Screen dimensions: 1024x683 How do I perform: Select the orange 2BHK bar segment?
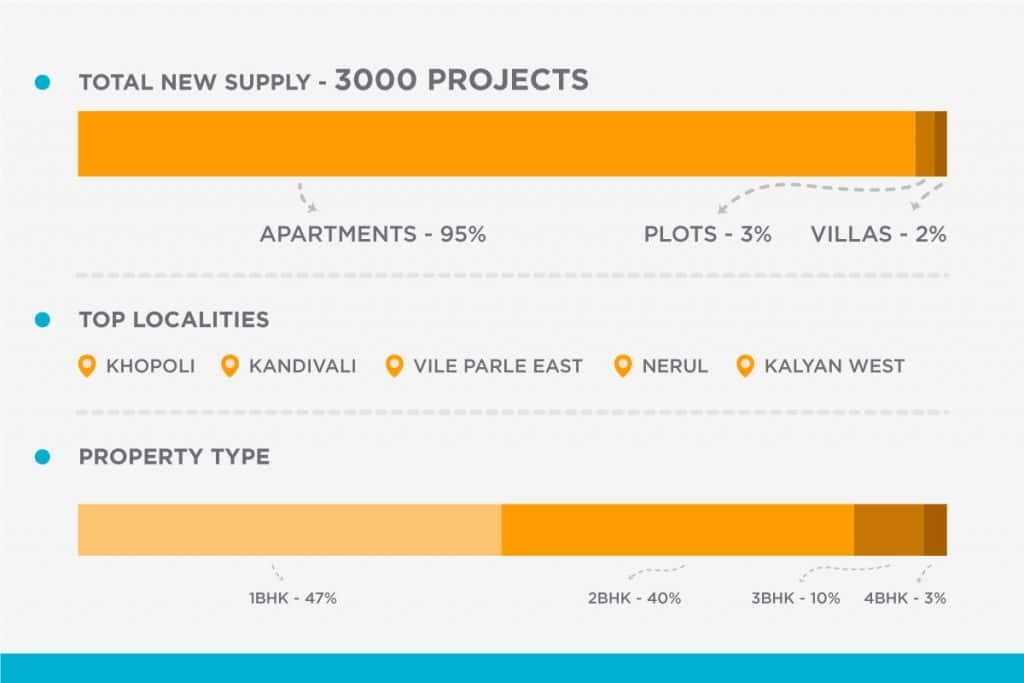coord(678,530)
